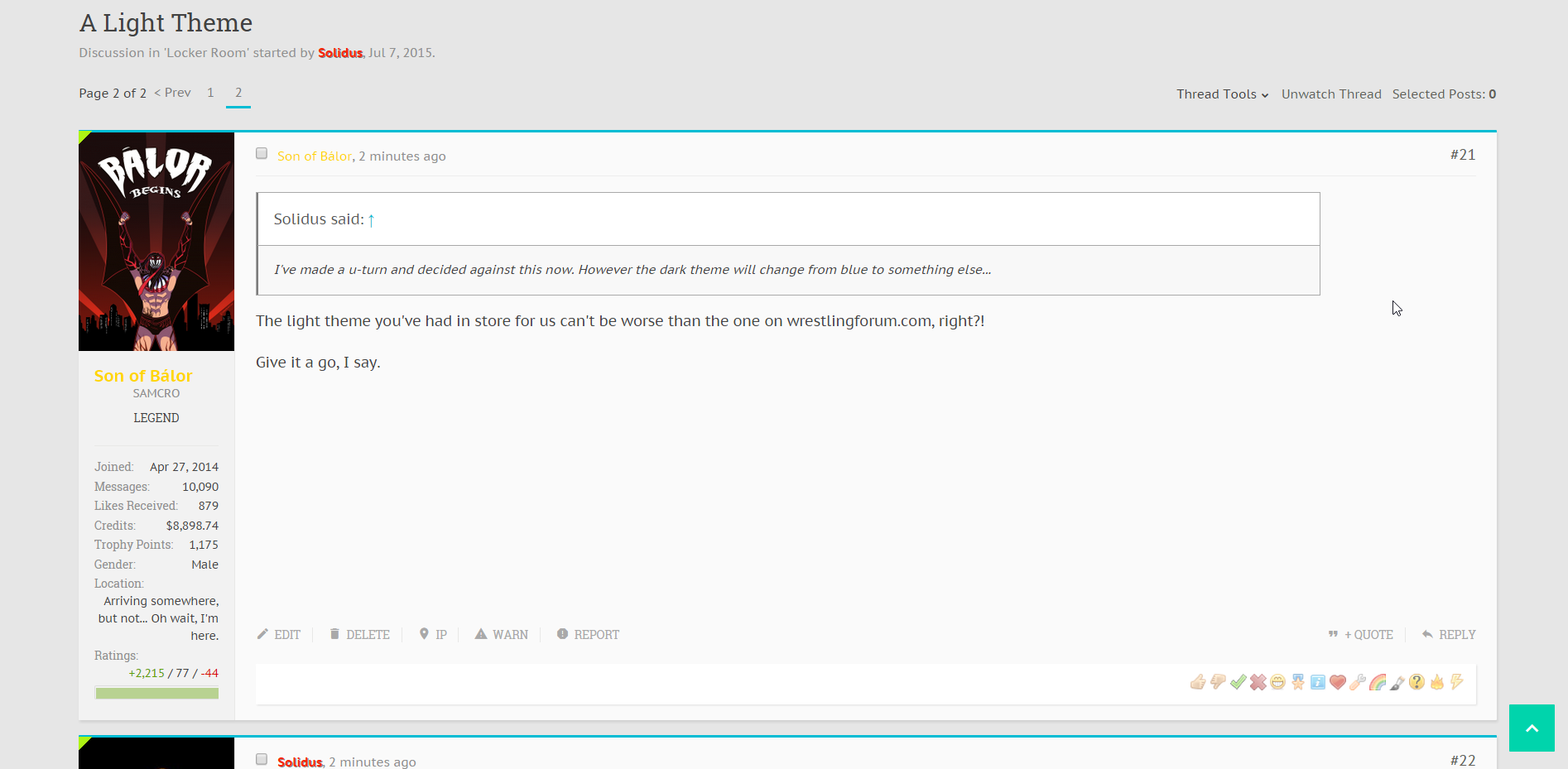Open the Selected Posts menu
This screenshot has width=1568, height=769.
1444,94
